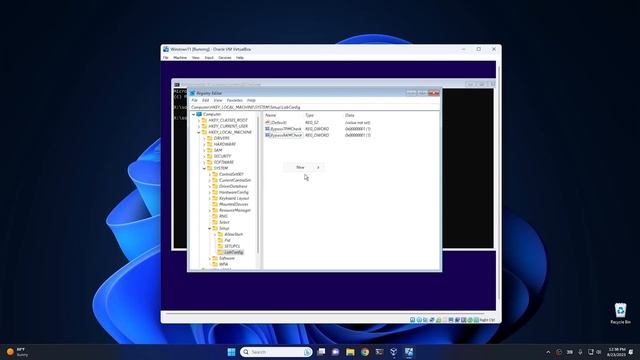
Task: Expand the CurrentControlSet key arrow
Action: pos(209,180)
